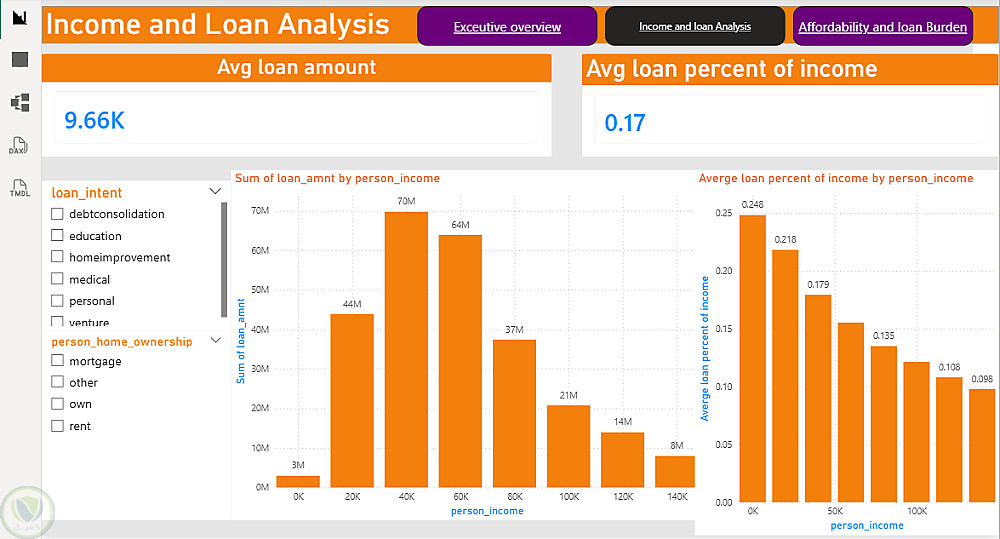
Task: Click the 21M bar at 100K income
Action: tap(569, 447)
